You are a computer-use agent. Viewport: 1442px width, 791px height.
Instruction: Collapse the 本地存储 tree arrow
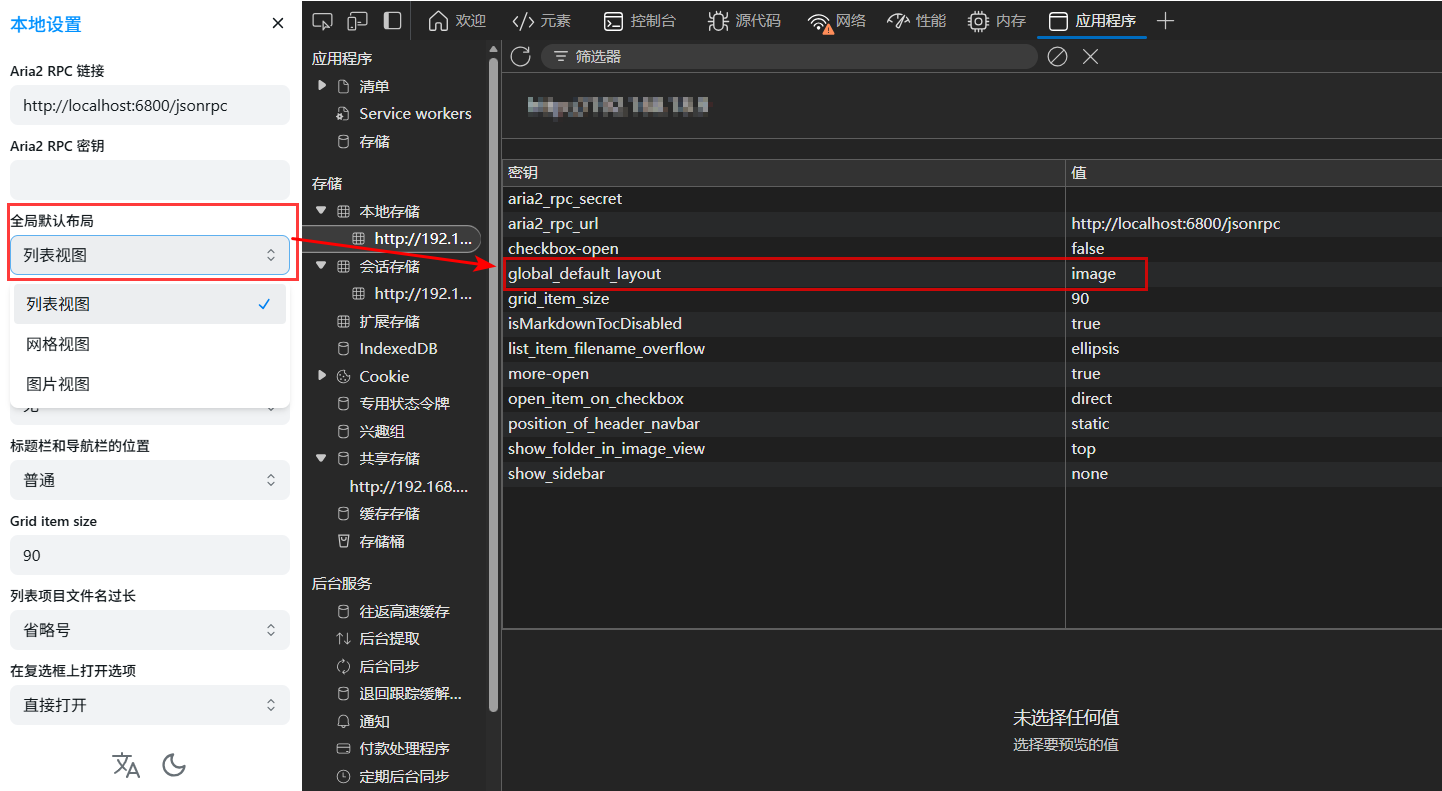(x=322, y=211)
